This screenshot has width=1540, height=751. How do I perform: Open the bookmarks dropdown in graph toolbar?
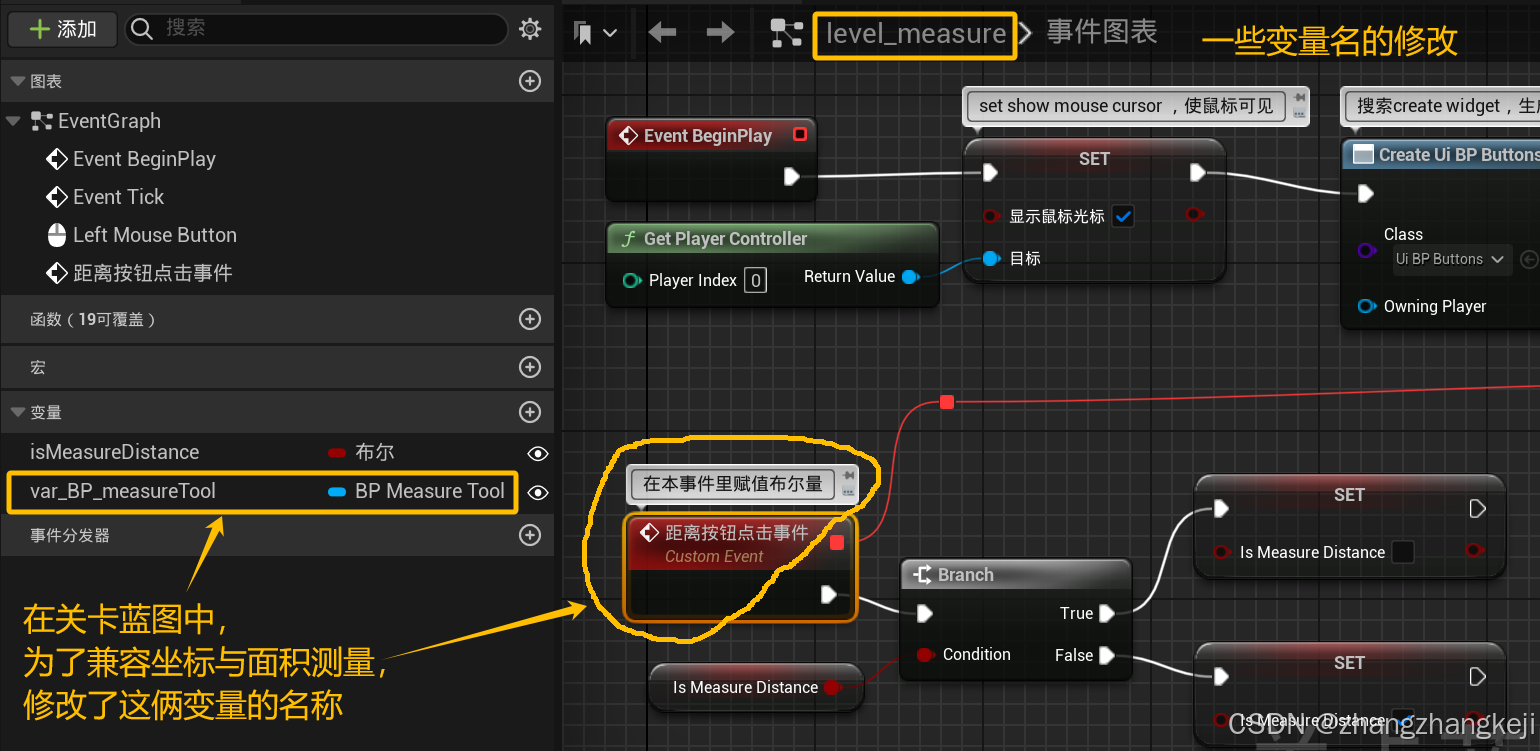pos(595,33)
